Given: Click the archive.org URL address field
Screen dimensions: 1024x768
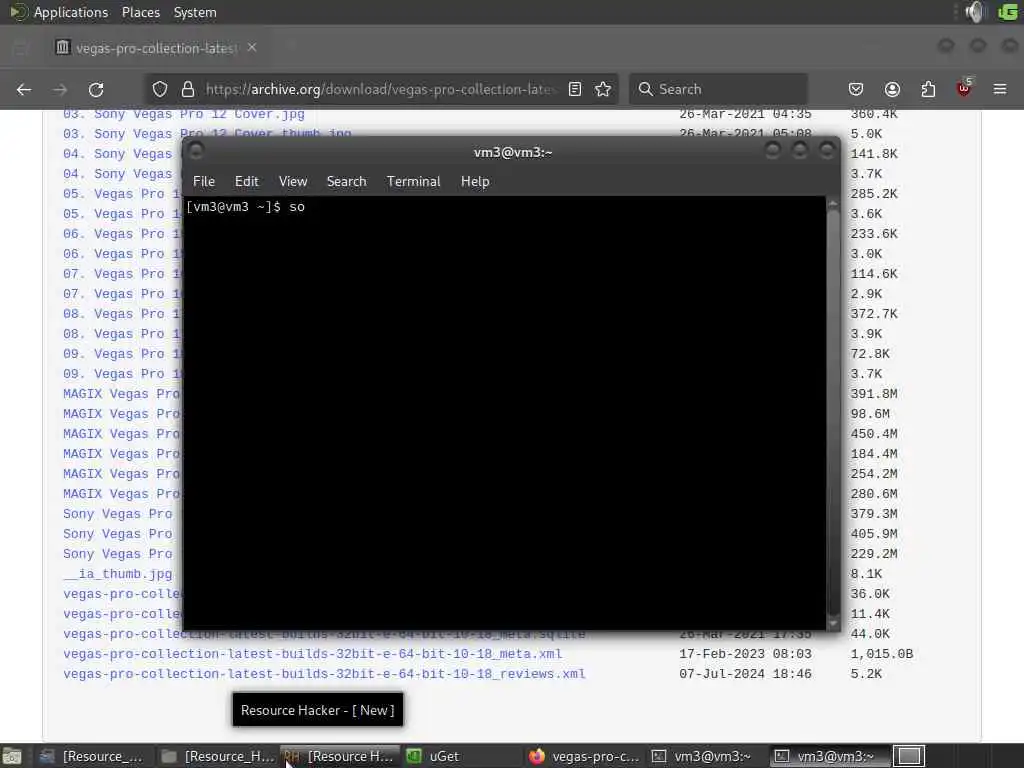Looking at the screenshot, I should (381, 89).
